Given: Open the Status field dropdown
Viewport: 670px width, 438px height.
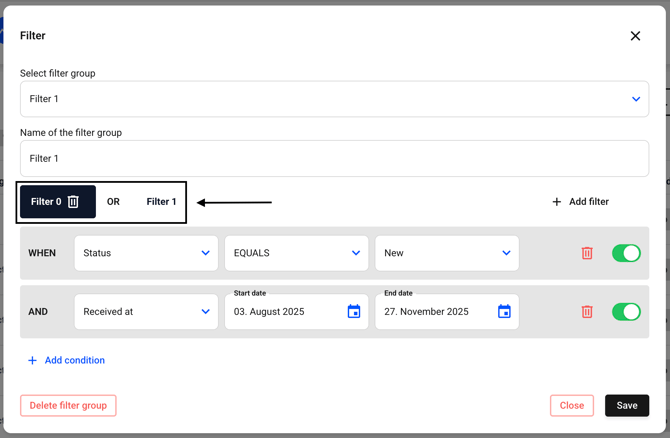Looking at the screenshot, I should pos(146,253).
